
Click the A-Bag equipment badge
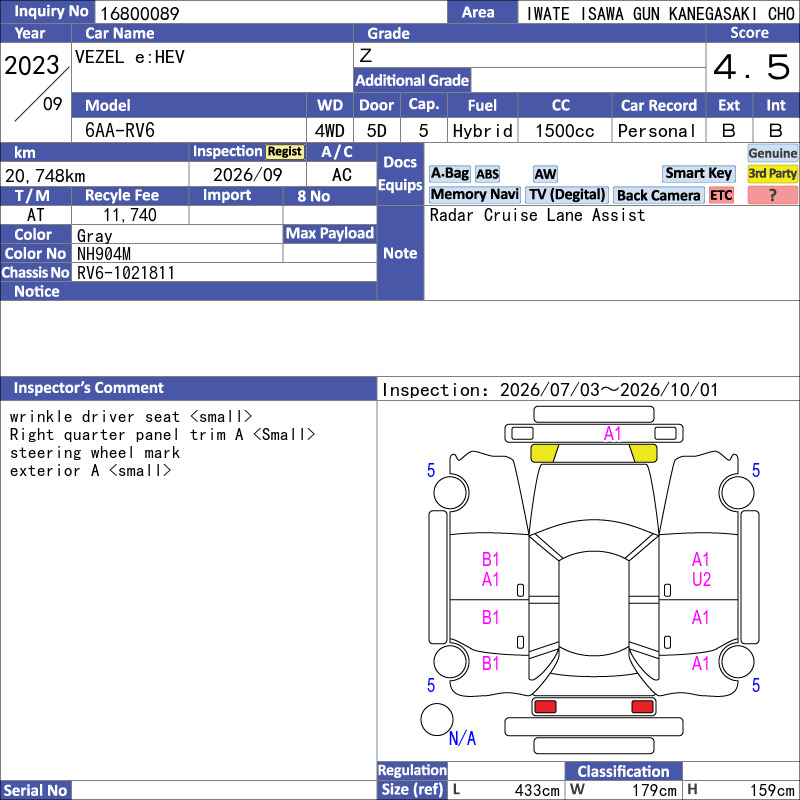point(449,173)
